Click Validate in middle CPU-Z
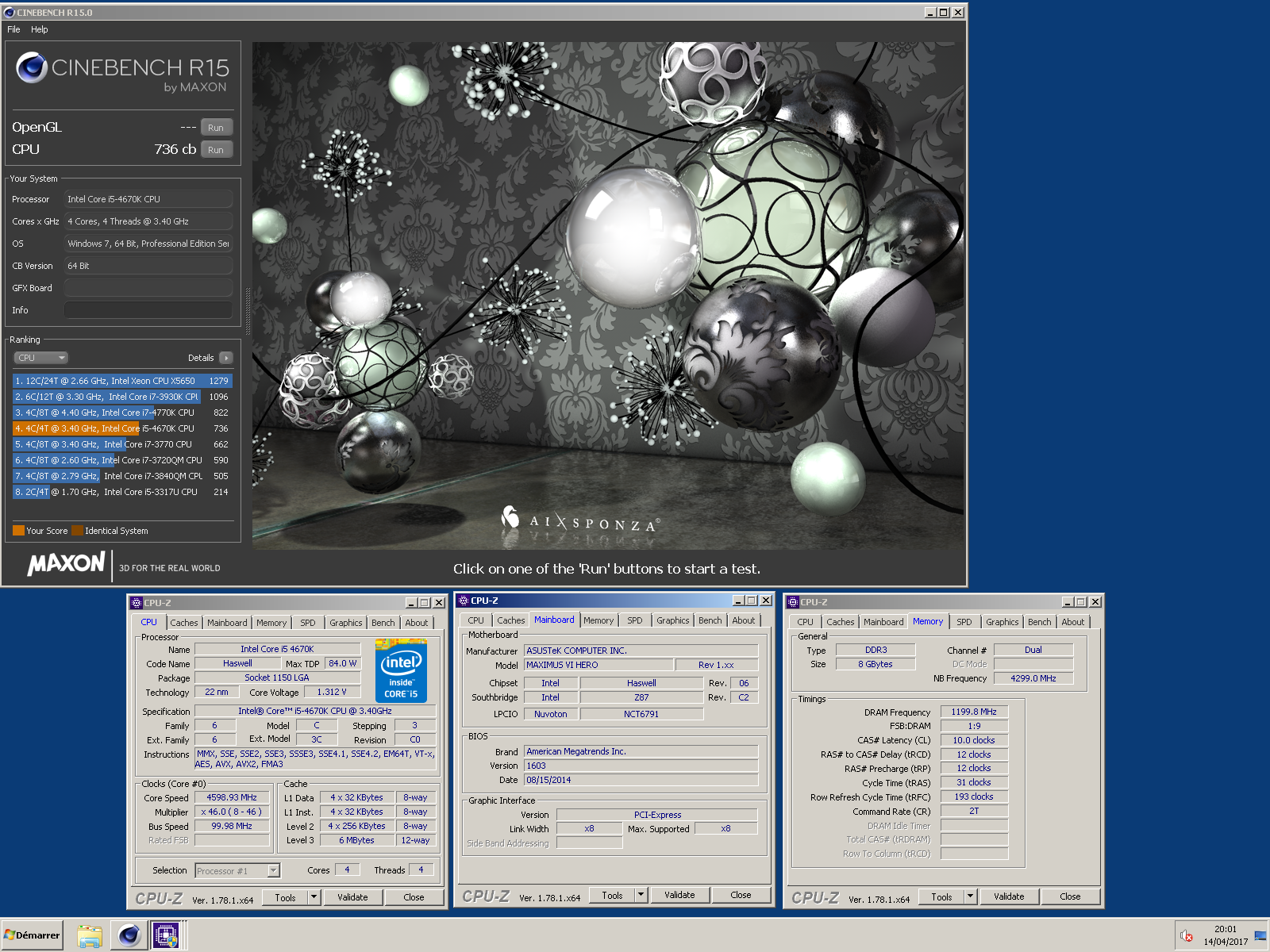This screenshot has height=952, width=1270. pyautogui.click(x=679, y=895)
